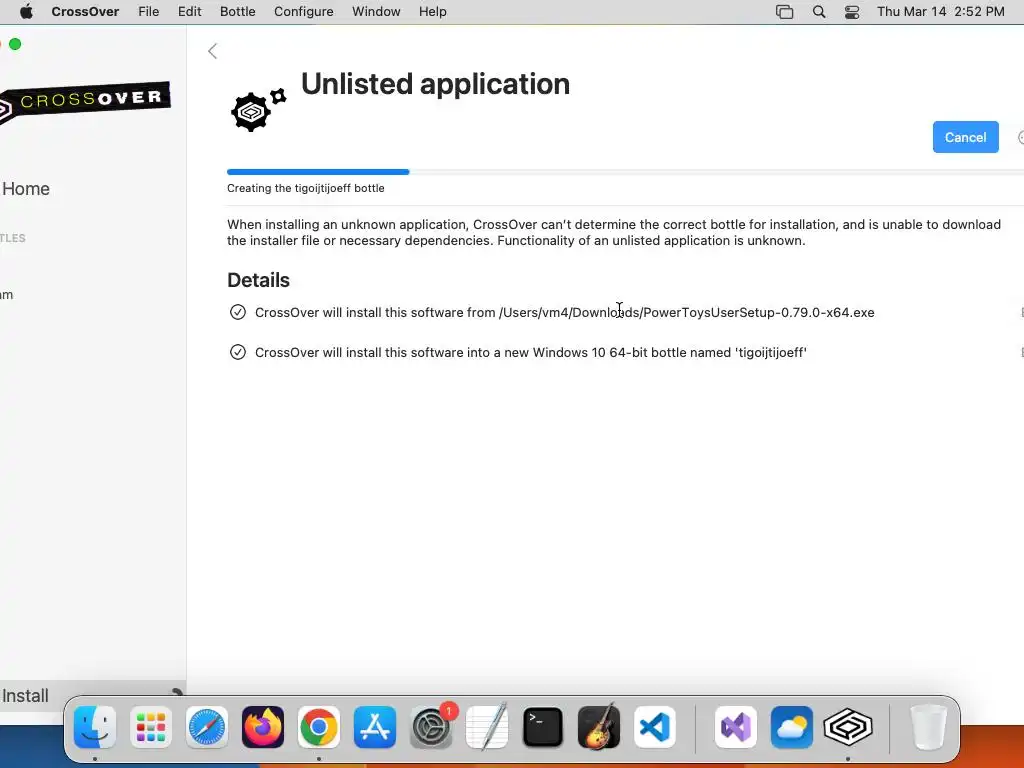Image resolution: width=1024 pixels, height=768 pixels.
Task: Open Firefox from the dock
Action: [263, 727]
